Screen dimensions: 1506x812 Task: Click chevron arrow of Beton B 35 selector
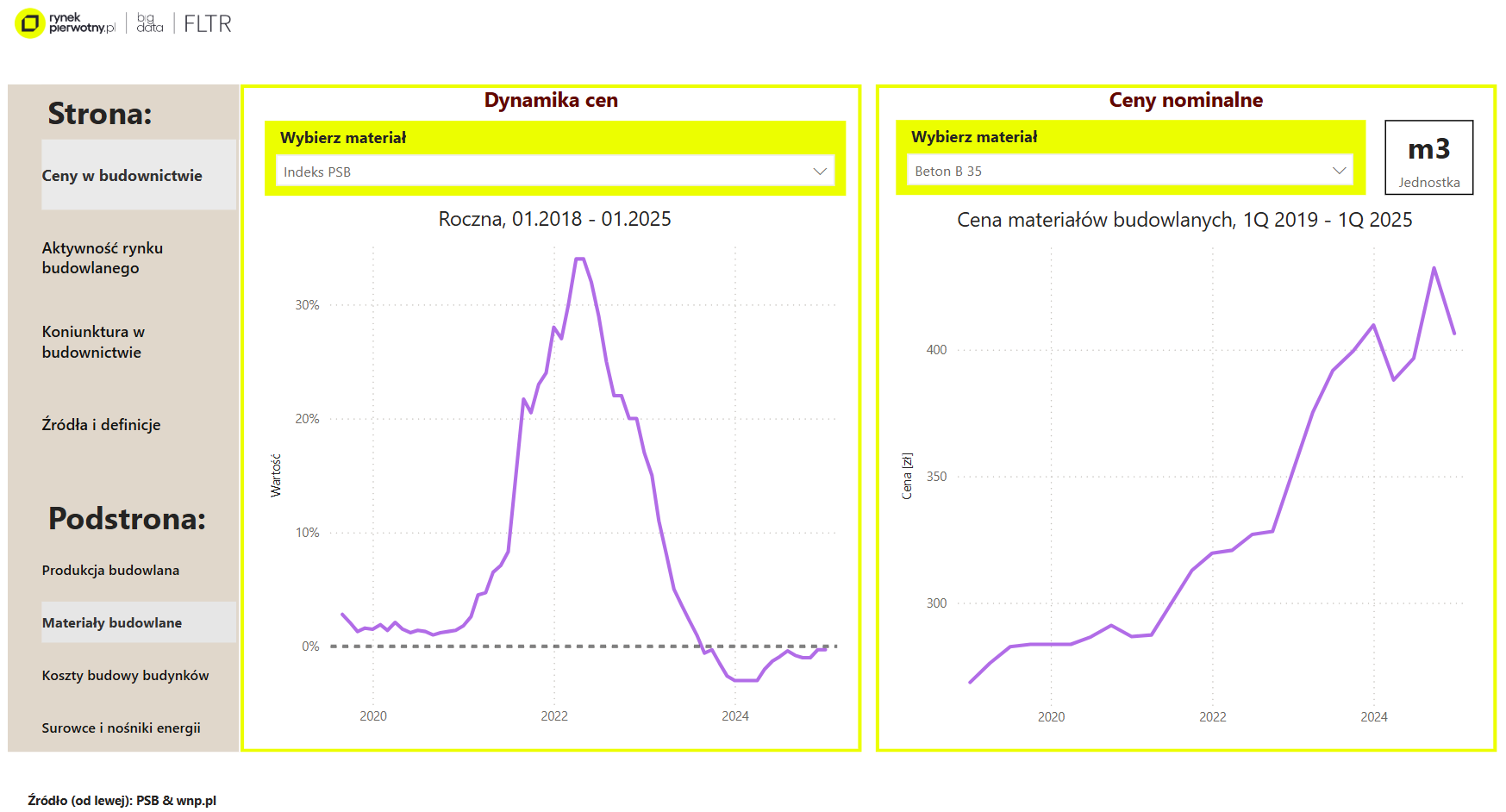(x=1339, y=171)
